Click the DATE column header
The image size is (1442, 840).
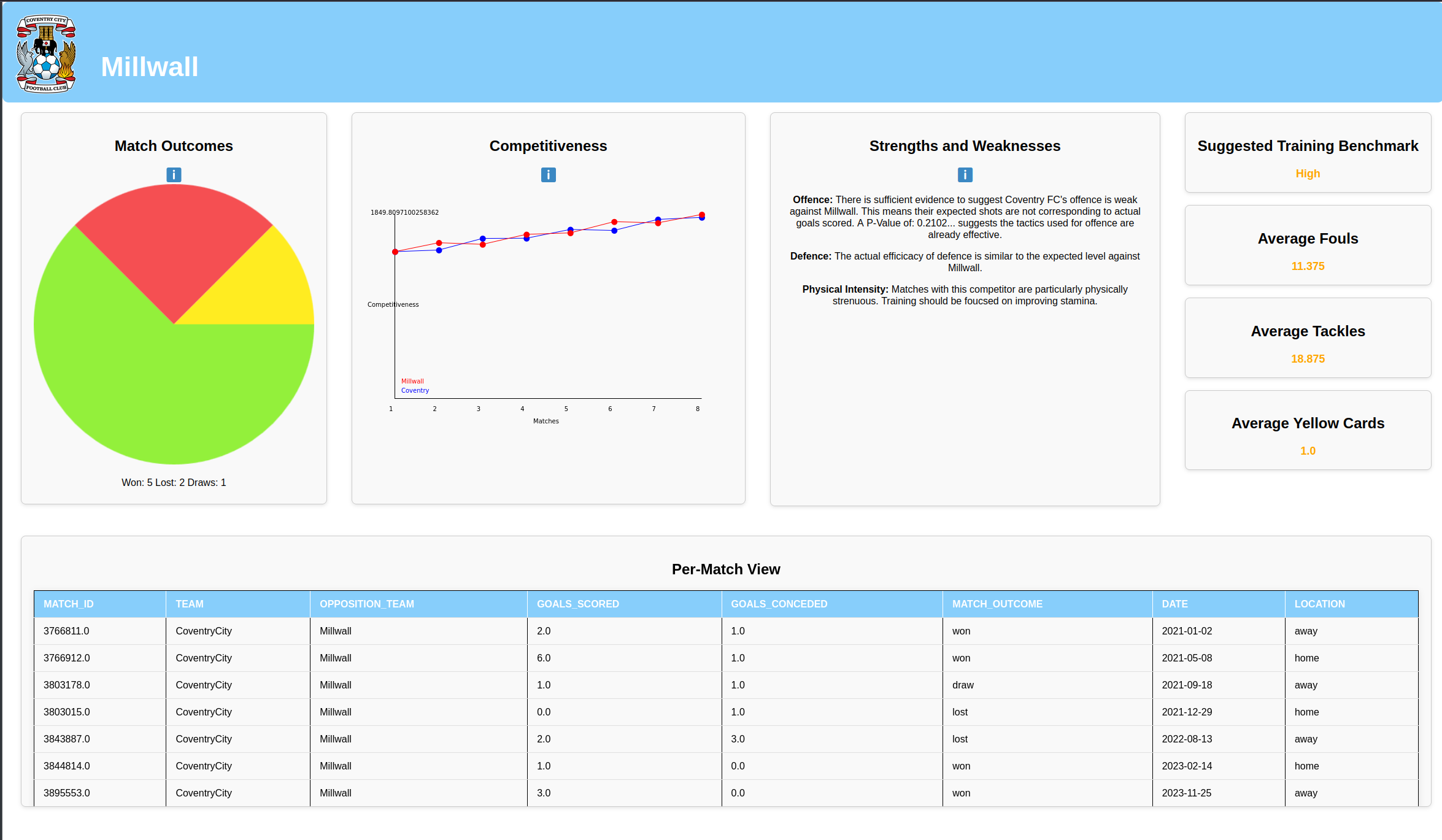(x=1174, y=604)
